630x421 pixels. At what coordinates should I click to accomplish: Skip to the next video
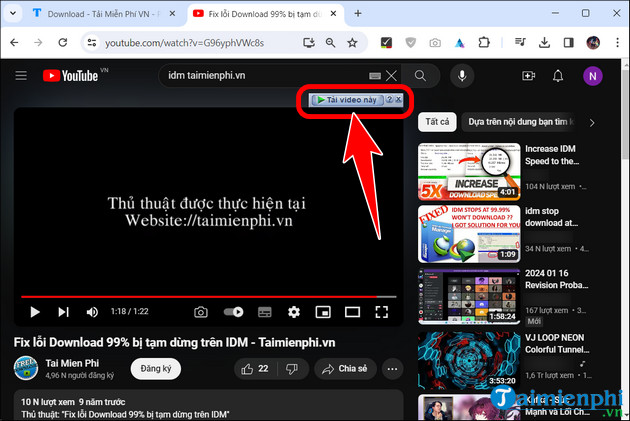[63, 312]
